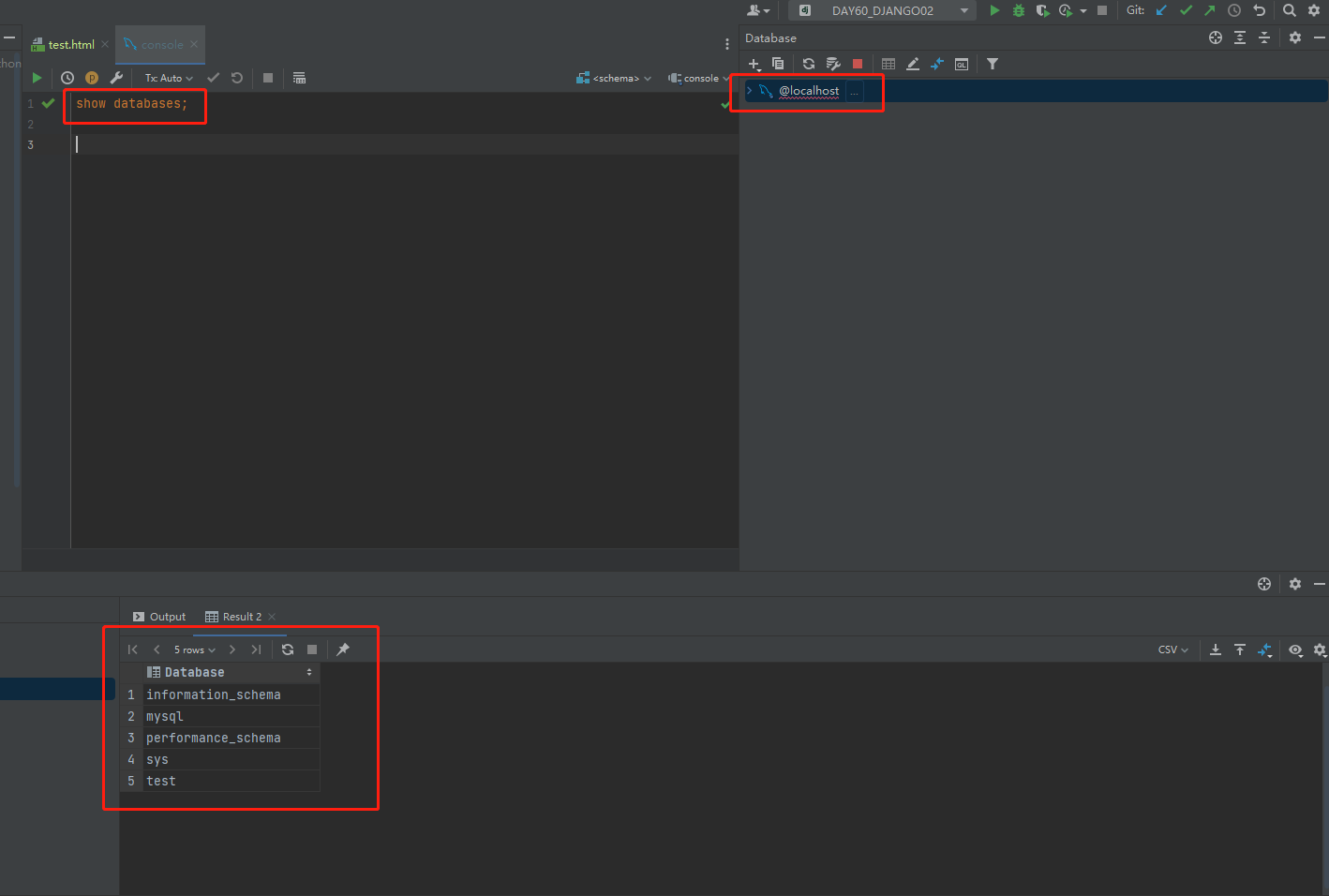Toggle the eye view options in result toolbar

tap(1295, 650)
